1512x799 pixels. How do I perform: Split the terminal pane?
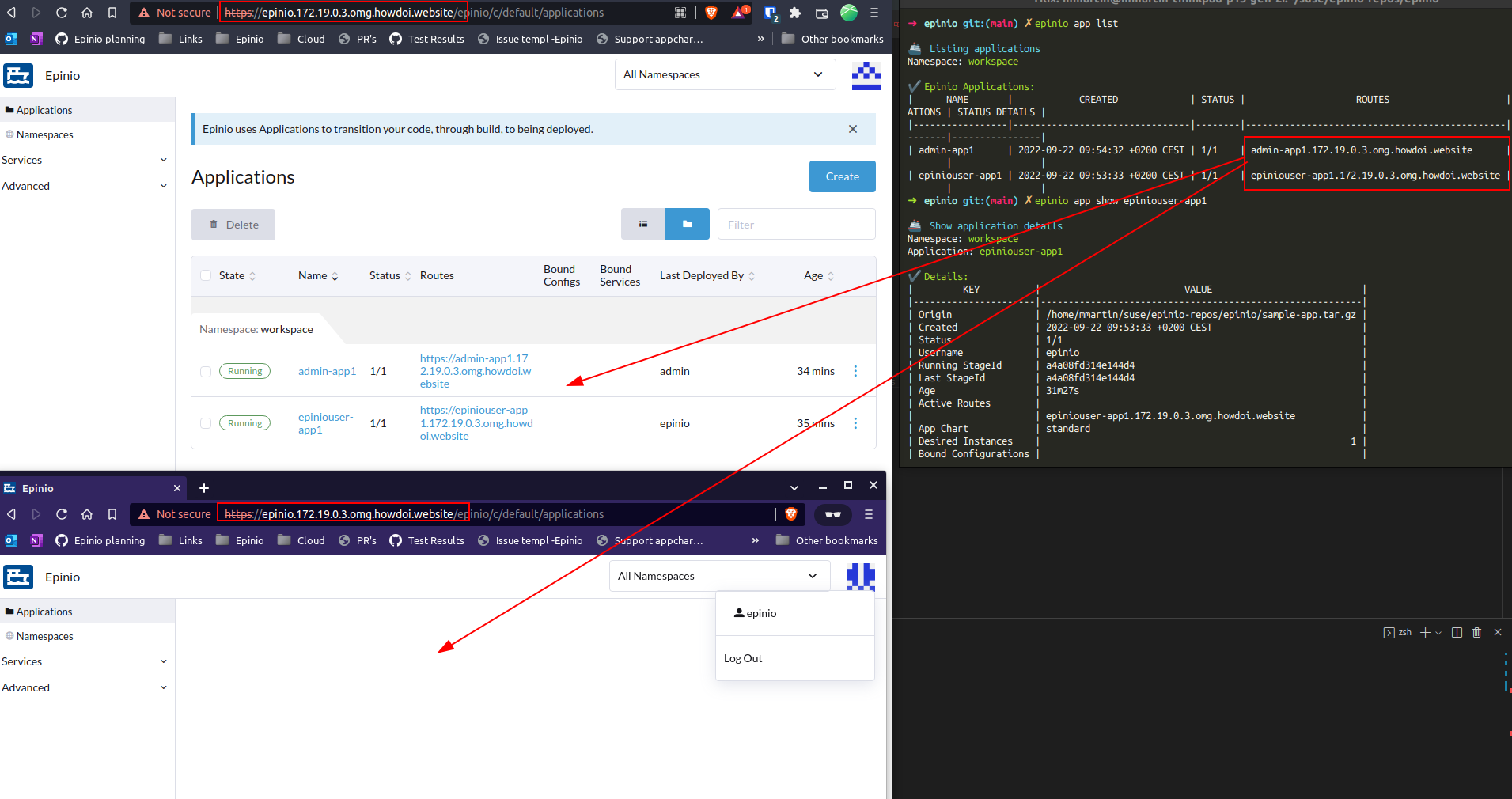1457,632
